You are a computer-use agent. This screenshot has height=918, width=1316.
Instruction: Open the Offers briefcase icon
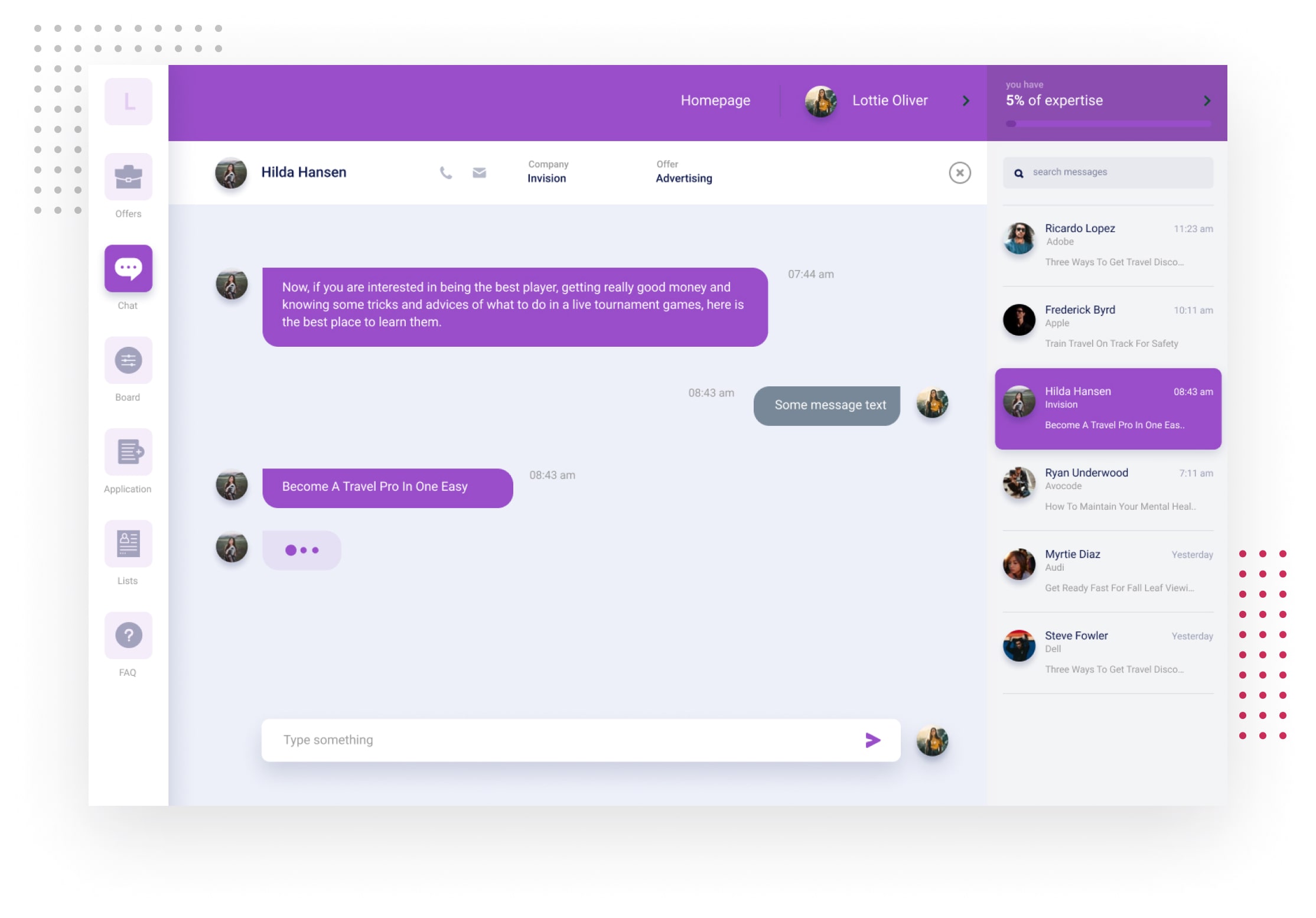coord(128,177)
